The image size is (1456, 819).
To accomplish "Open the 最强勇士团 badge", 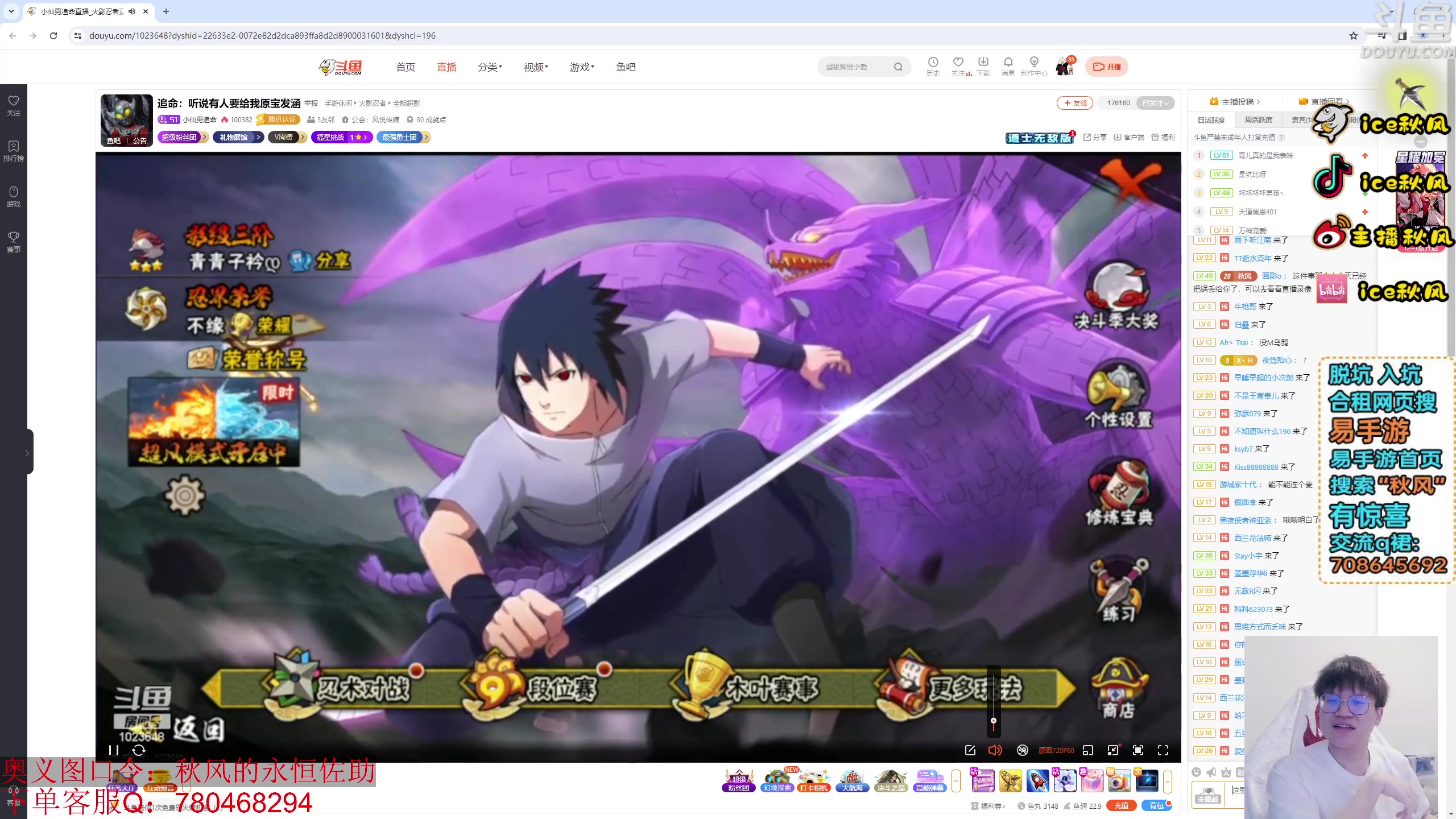I will click(403, 137).
